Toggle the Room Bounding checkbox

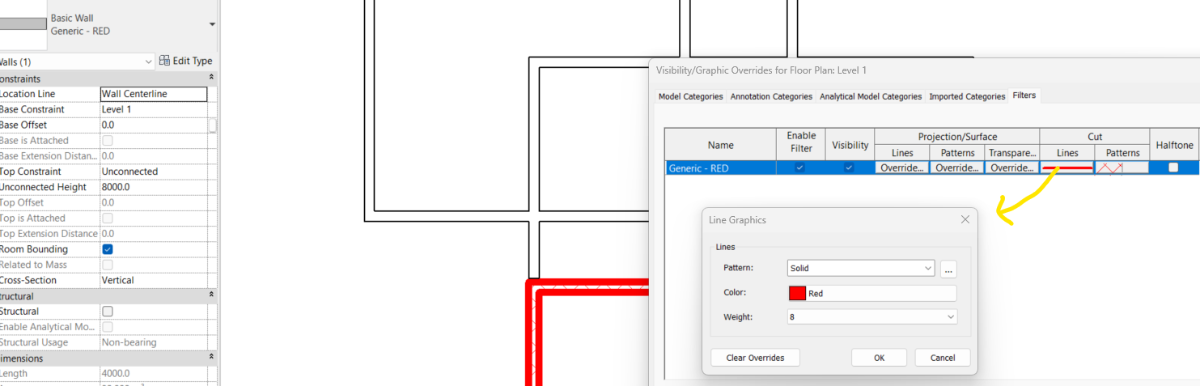108,249
